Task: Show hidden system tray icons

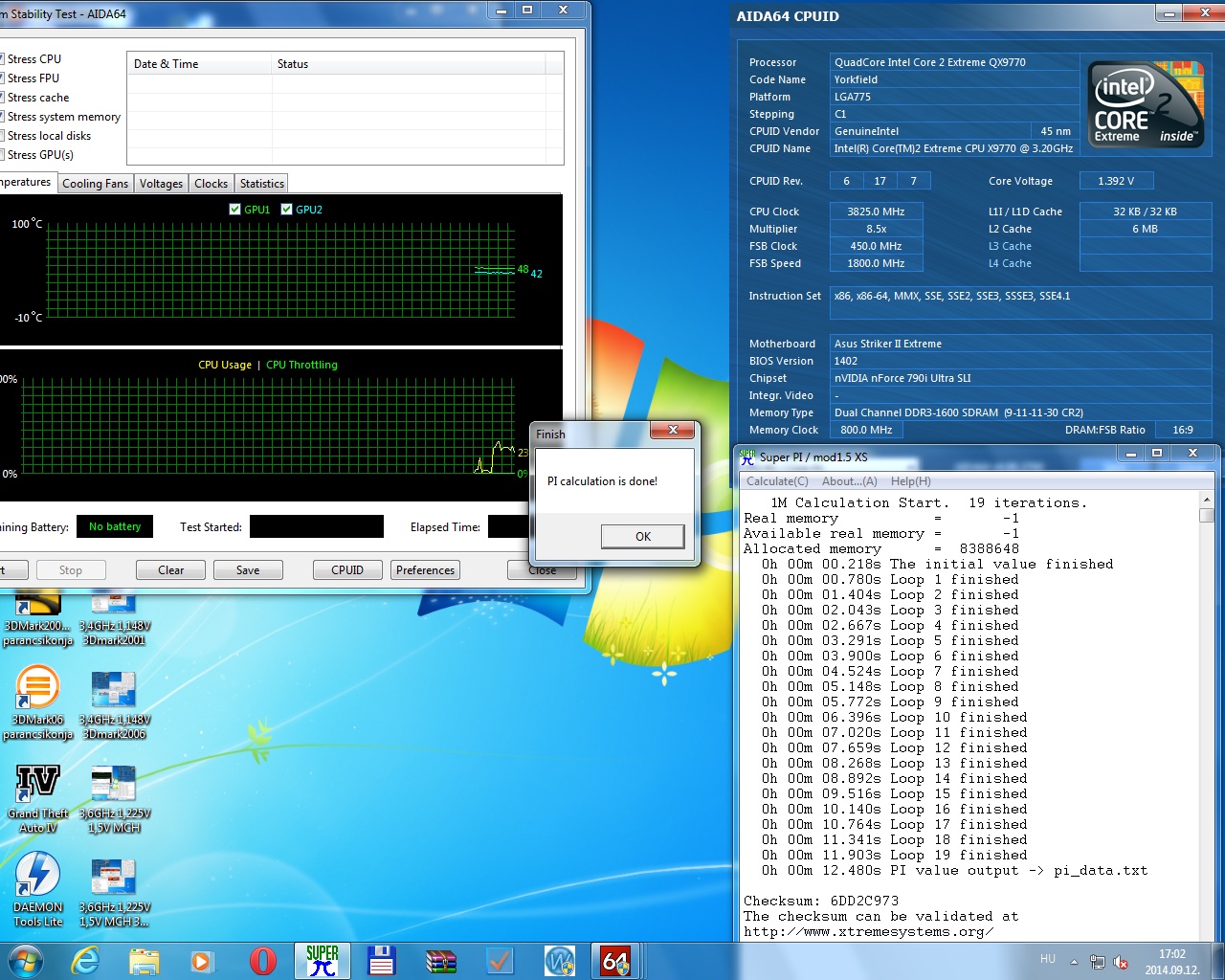Action: point(1074,962)
